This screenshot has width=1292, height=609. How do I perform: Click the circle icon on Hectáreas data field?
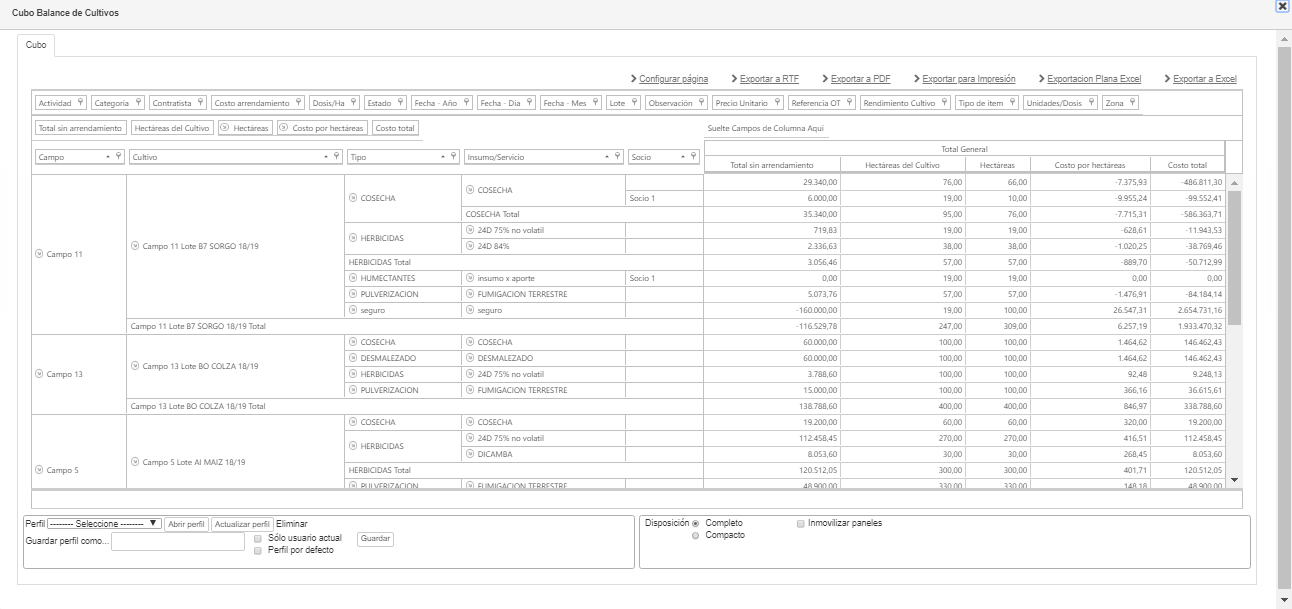[x=225, y=128]
